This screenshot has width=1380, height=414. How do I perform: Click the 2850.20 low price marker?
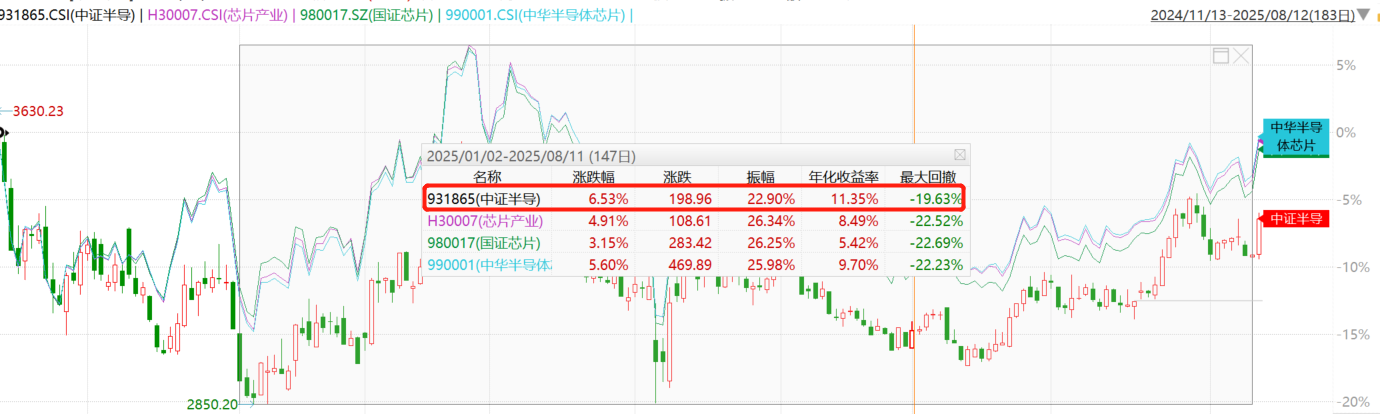click(213, 404)
